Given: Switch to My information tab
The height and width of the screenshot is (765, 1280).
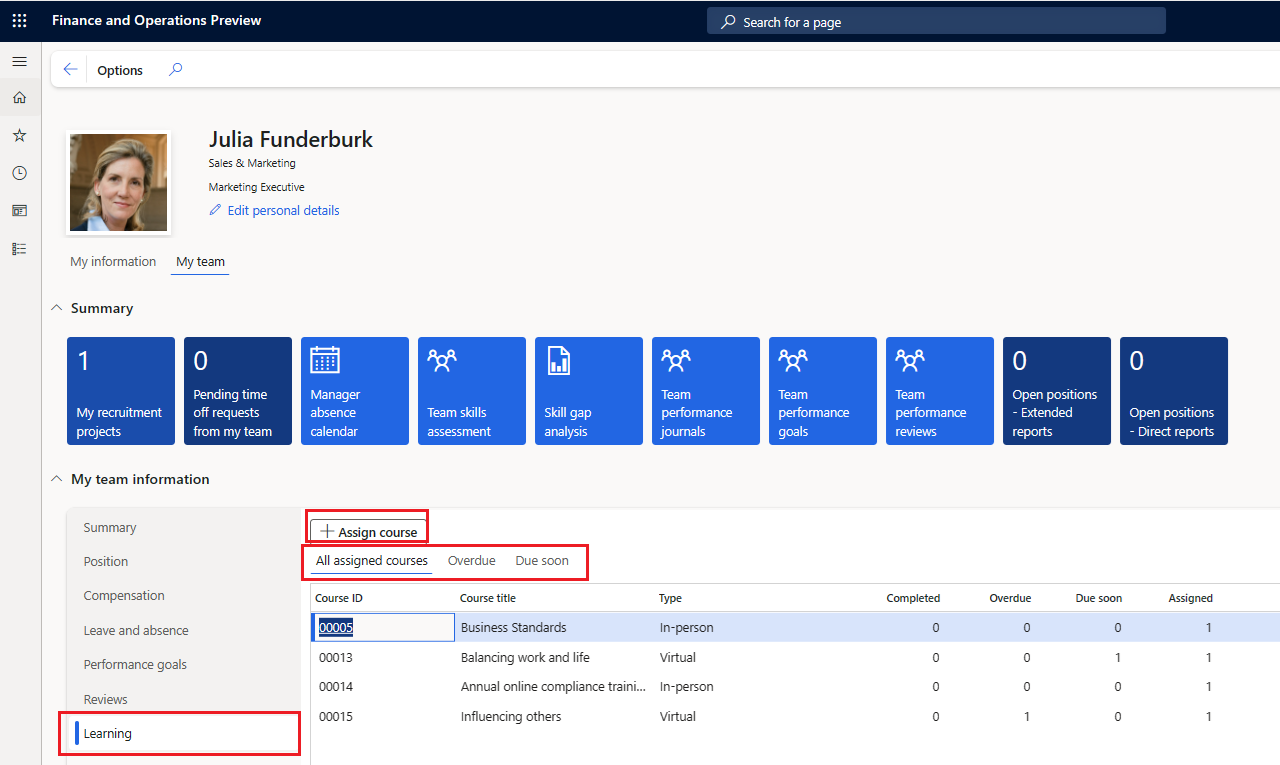Looking at the screenshot, I should click(113, 261).
